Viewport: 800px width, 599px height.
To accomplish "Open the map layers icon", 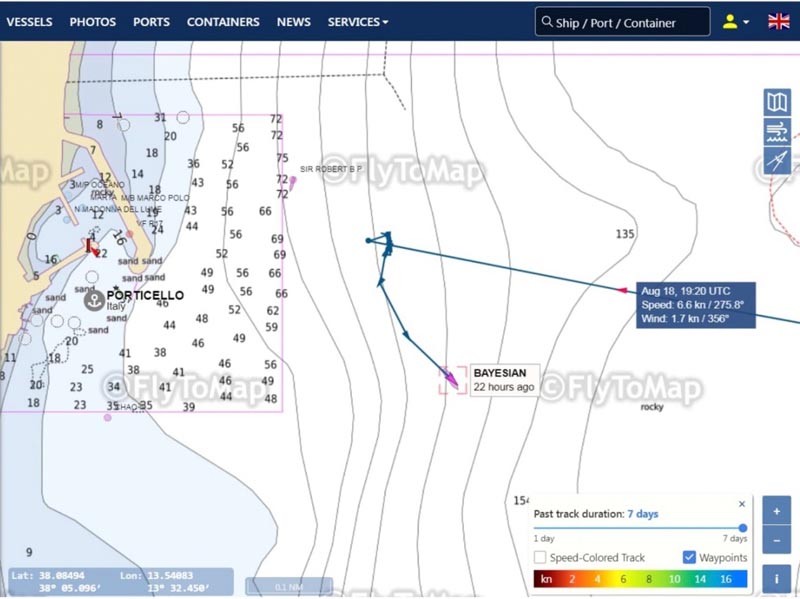I will tap(777, 102).
